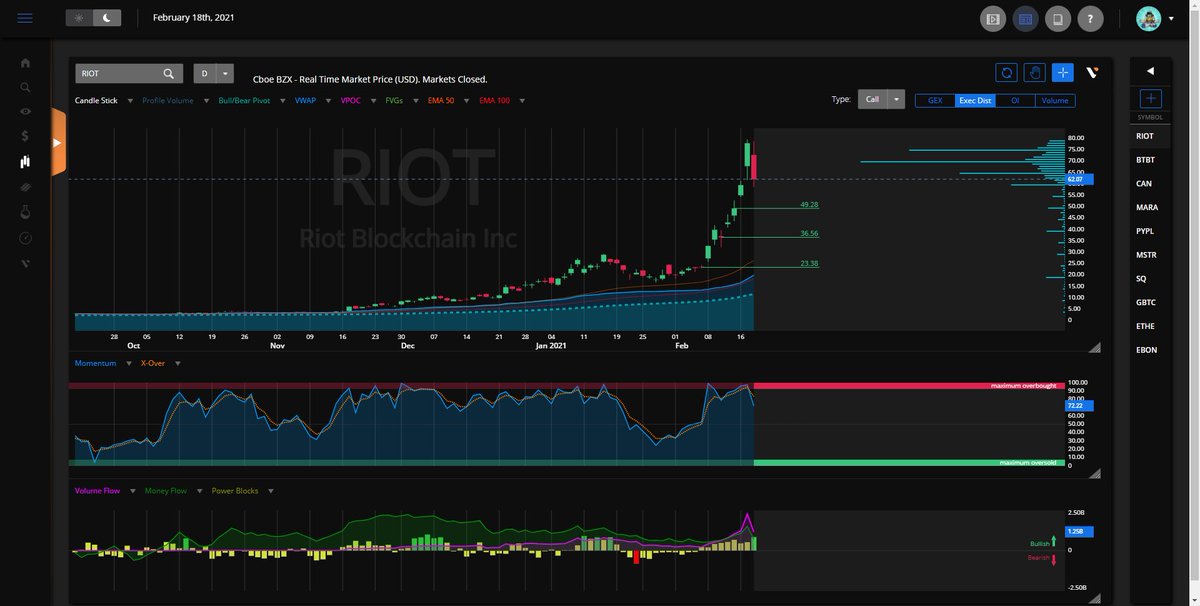Toggle the Power Blocks indicator label

tap(235, 491)
